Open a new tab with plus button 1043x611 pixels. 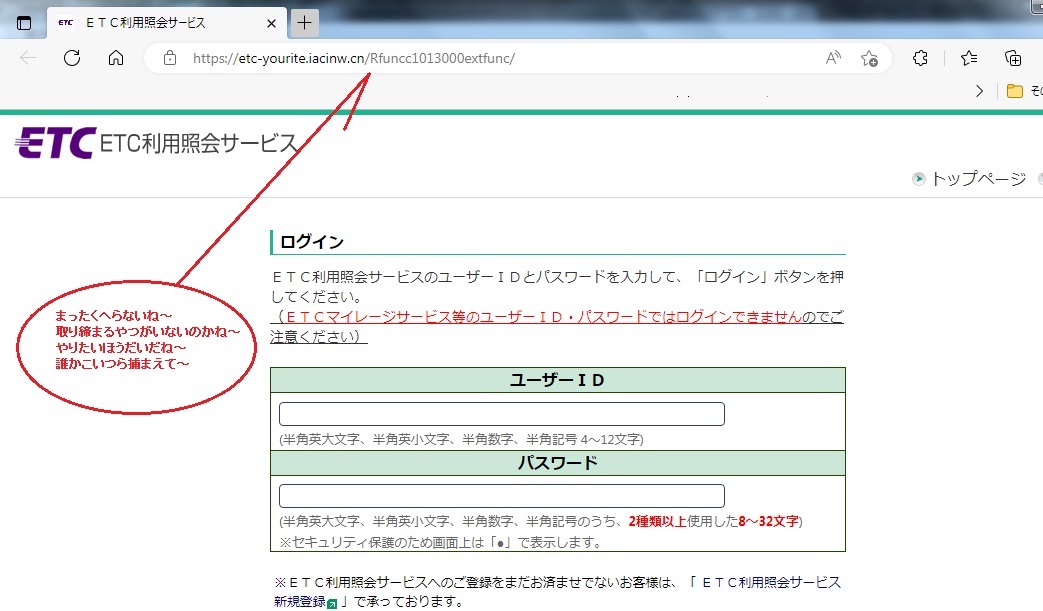click(304, 23)
